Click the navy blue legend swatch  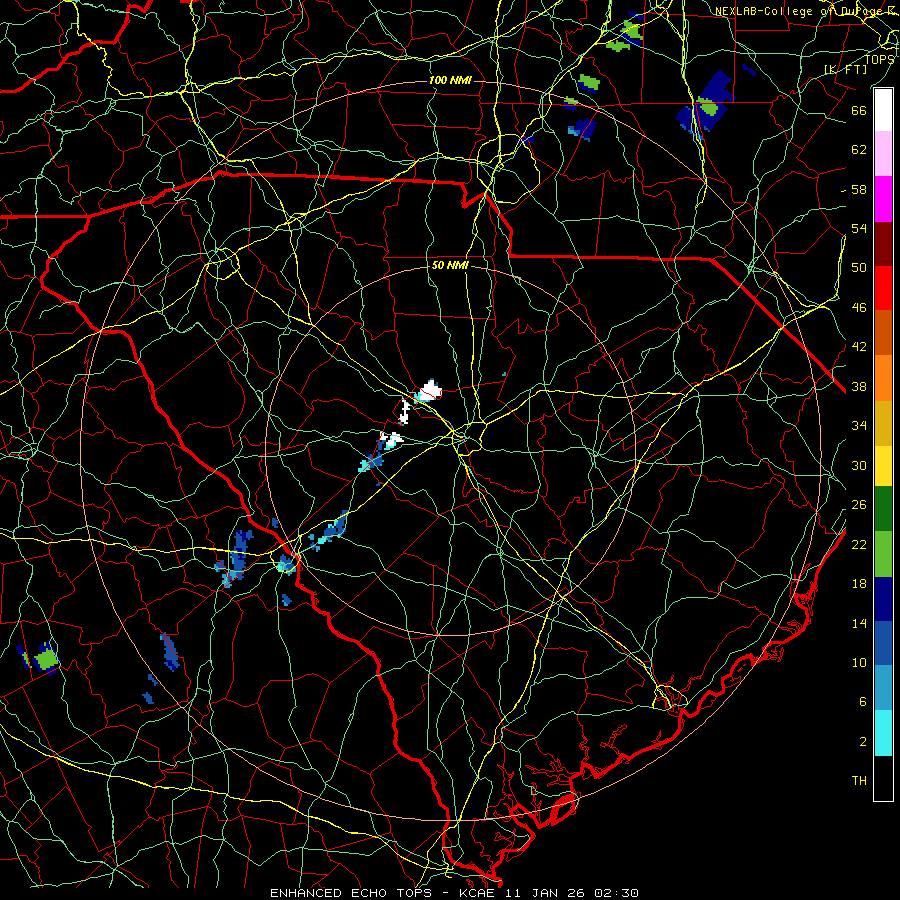(x=883, y=599)
